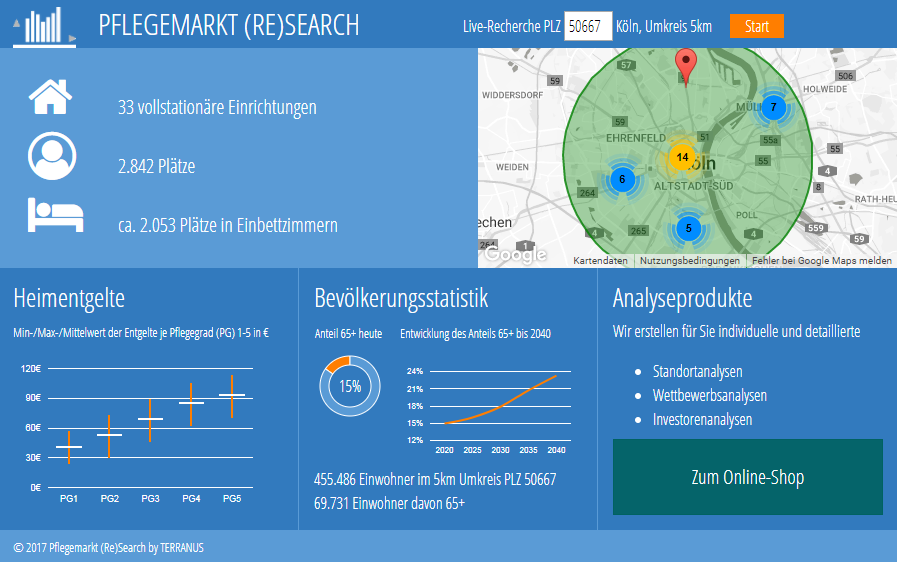Click the Google logo on map
Viewport: 897px width, 562px height.
pos(515,255)
